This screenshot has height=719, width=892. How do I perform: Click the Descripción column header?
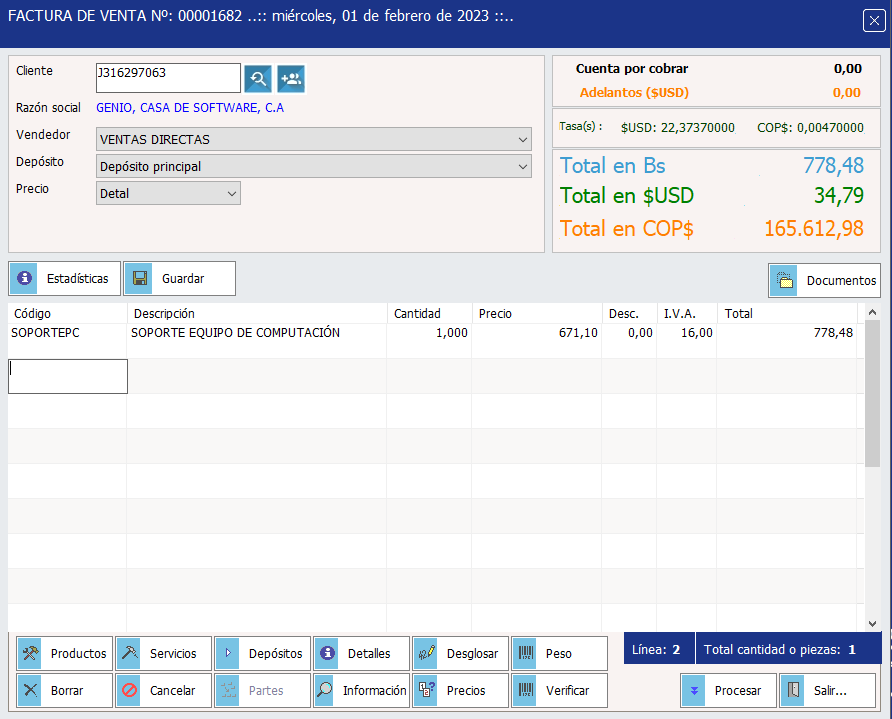pyautogui.click(x=256, y=313)
